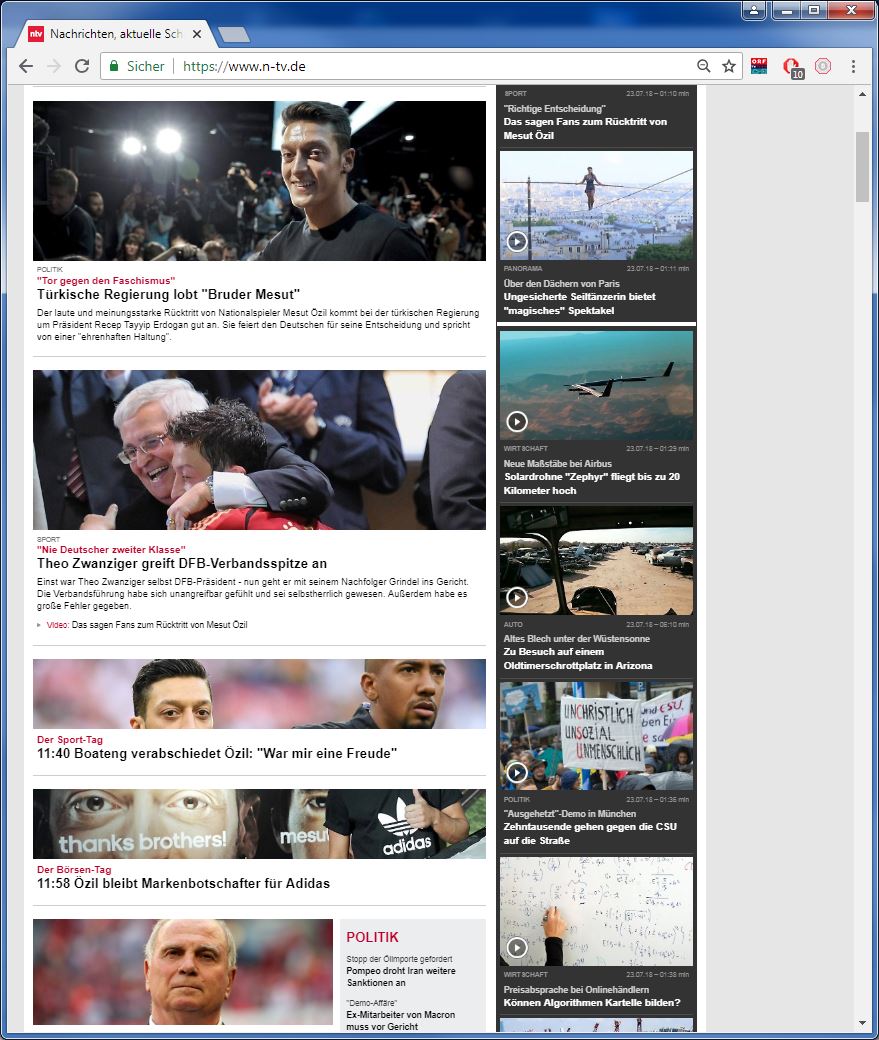Click scrollbar down arrow

(x=862, y=1023)
